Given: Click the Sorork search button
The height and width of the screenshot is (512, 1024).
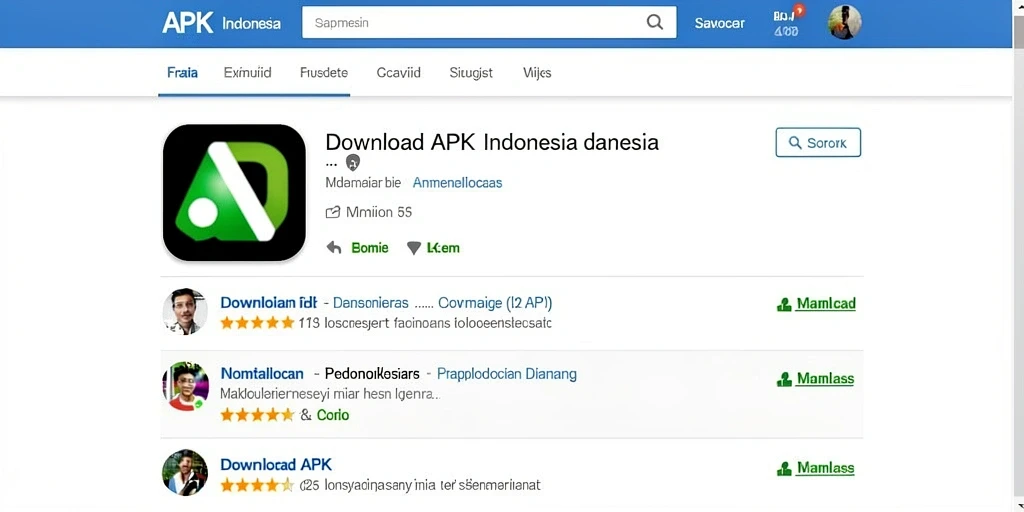Looking at the screenshot, I should pyautogui.click(x=818, y=142).
